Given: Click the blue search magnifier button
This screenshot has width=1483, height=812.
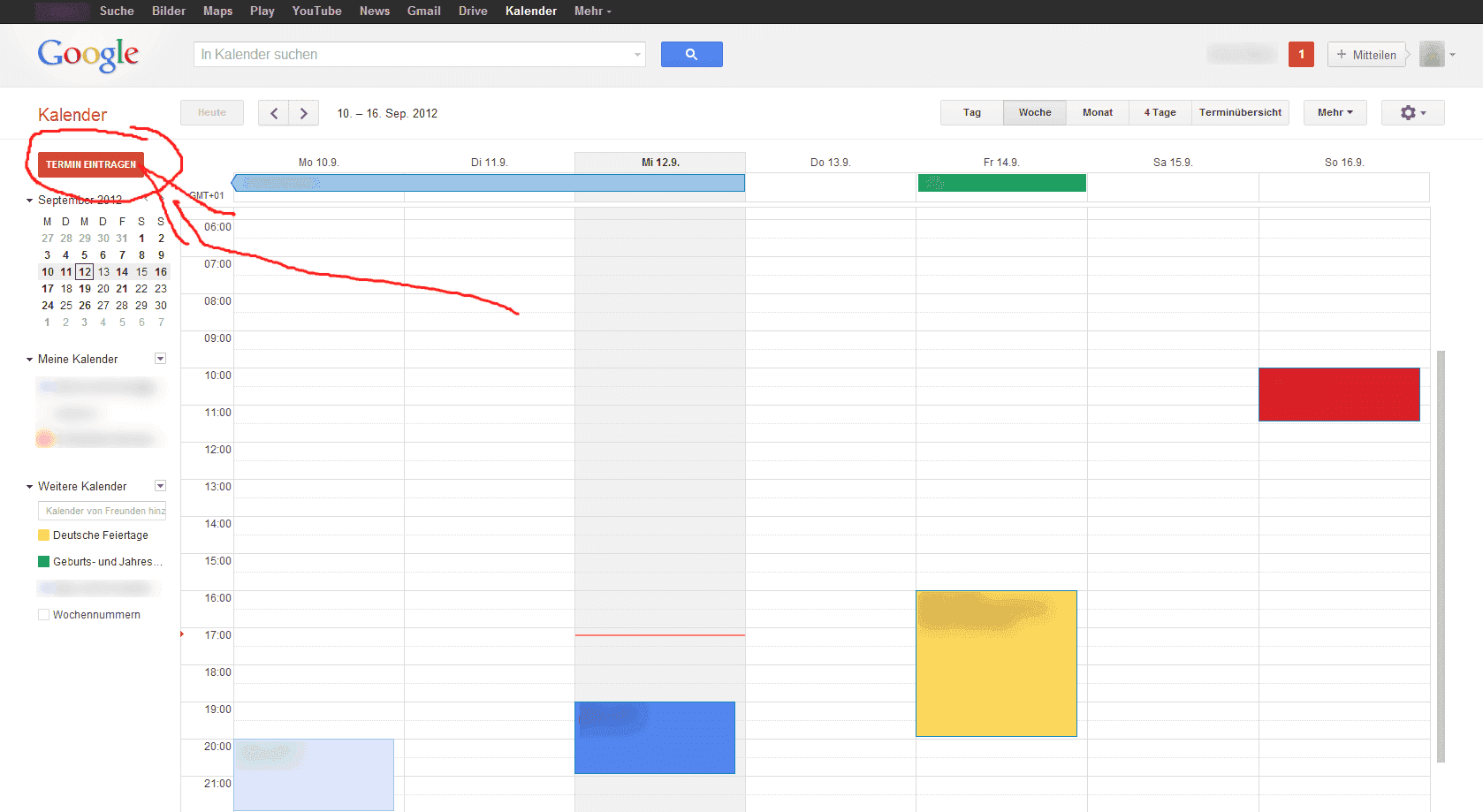Looking at the screenshot, I should tap(691, 55).
